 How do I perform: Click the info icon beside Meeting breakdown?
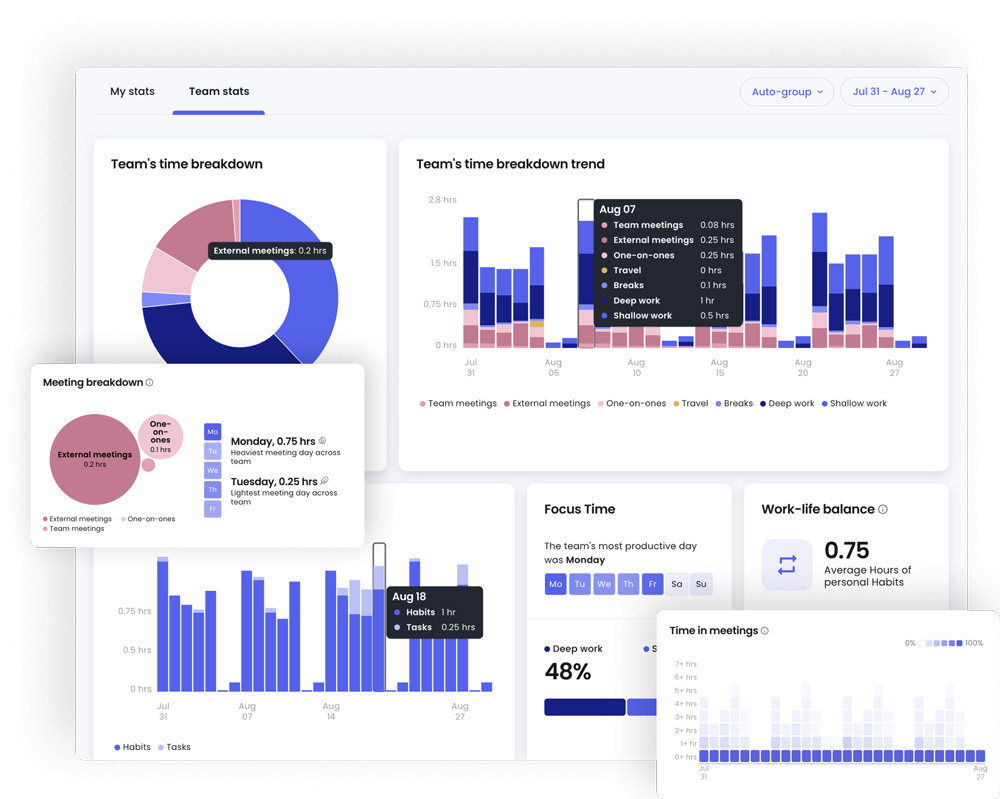coord(150,383)
